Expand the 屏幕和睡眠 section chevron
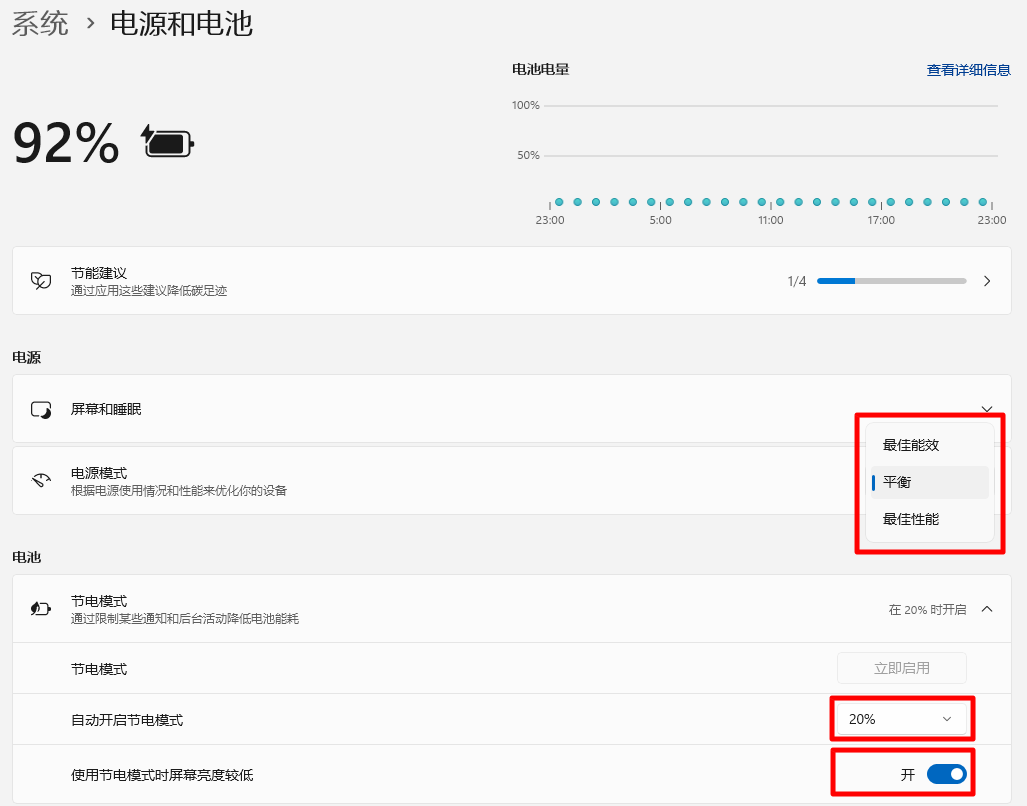The image size is (1027, 806). [x=986, y=409]
